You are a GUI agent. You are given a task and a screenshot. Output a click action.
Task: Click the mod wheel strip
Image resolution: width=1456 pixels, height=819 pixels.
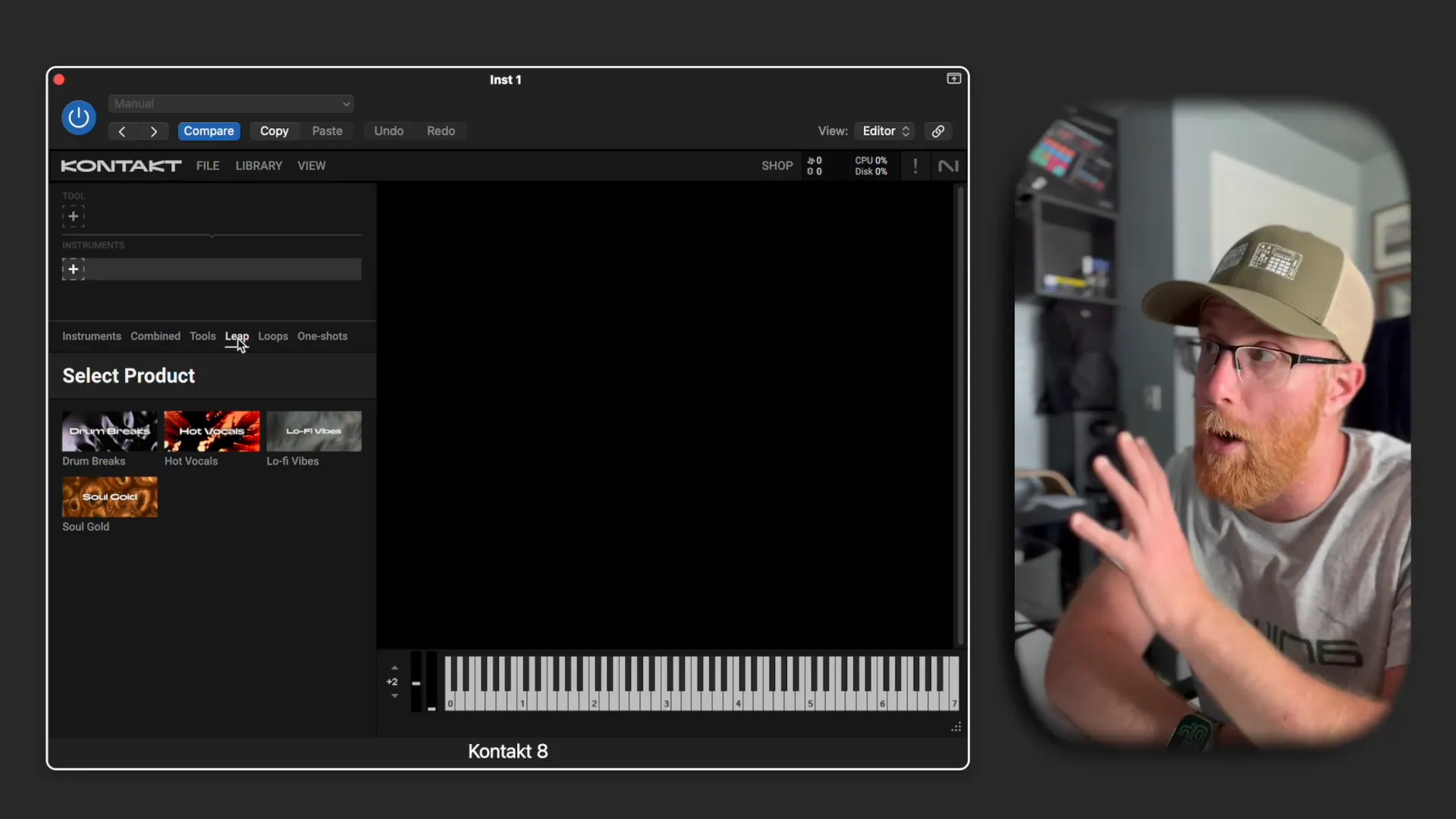[x=431, y=682]
